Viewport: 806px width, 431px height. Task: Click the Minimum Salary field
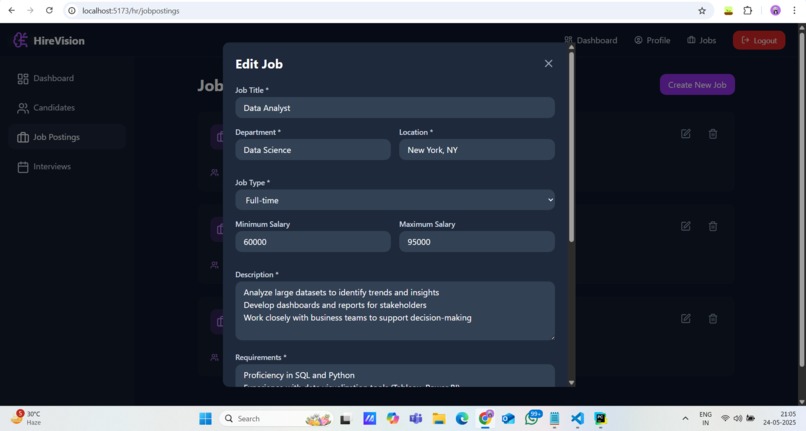pyautogui.click(x=313, y=242)
